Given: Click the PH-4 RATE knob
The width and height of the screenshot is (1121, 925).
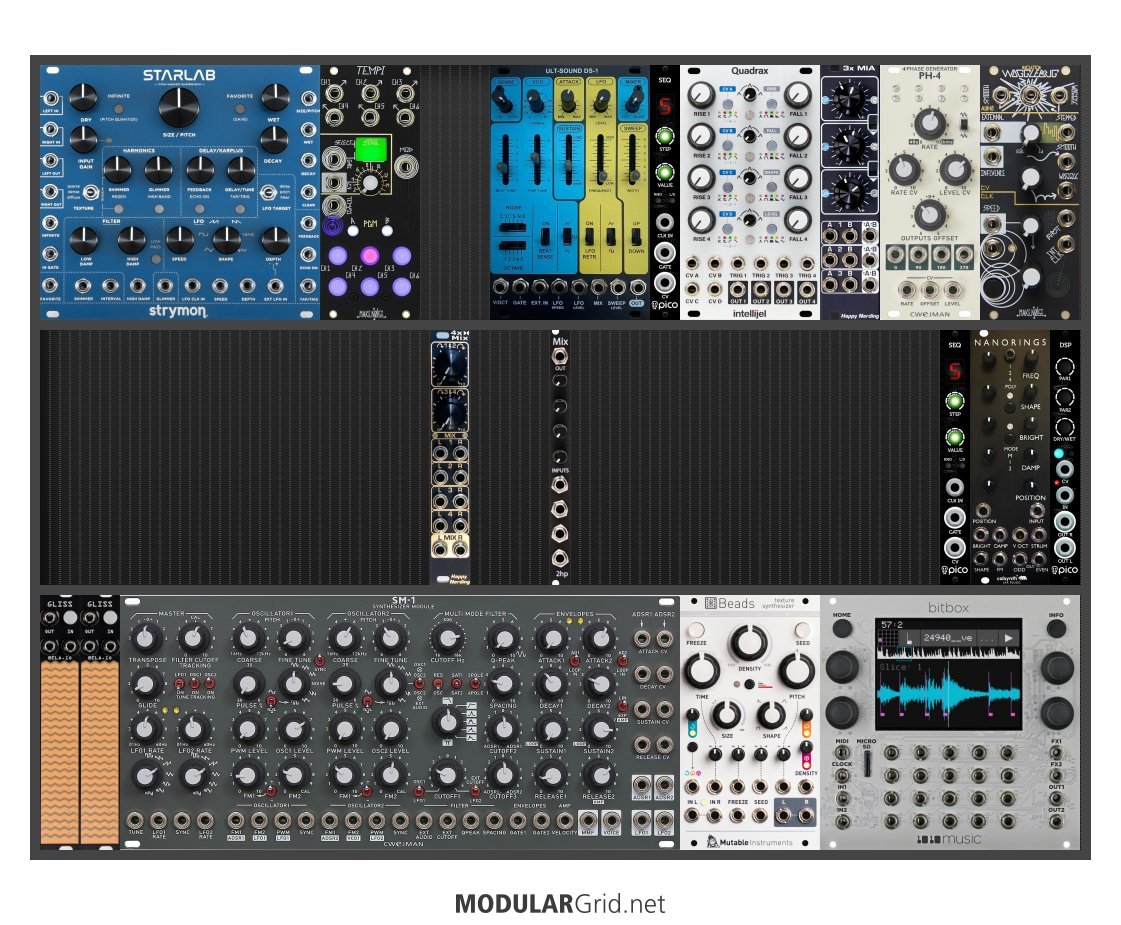Looking at the screenshot, I should pyautogui.click(x=929, y=122).
